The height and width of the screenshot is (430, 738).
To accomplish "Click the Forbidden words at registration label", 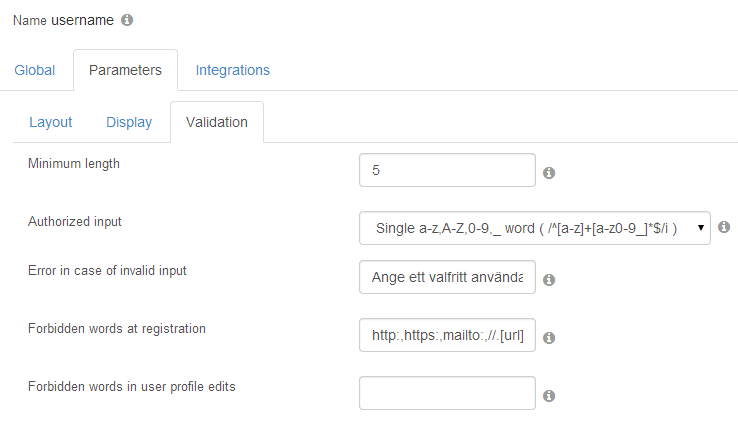I will pos(117,328).
